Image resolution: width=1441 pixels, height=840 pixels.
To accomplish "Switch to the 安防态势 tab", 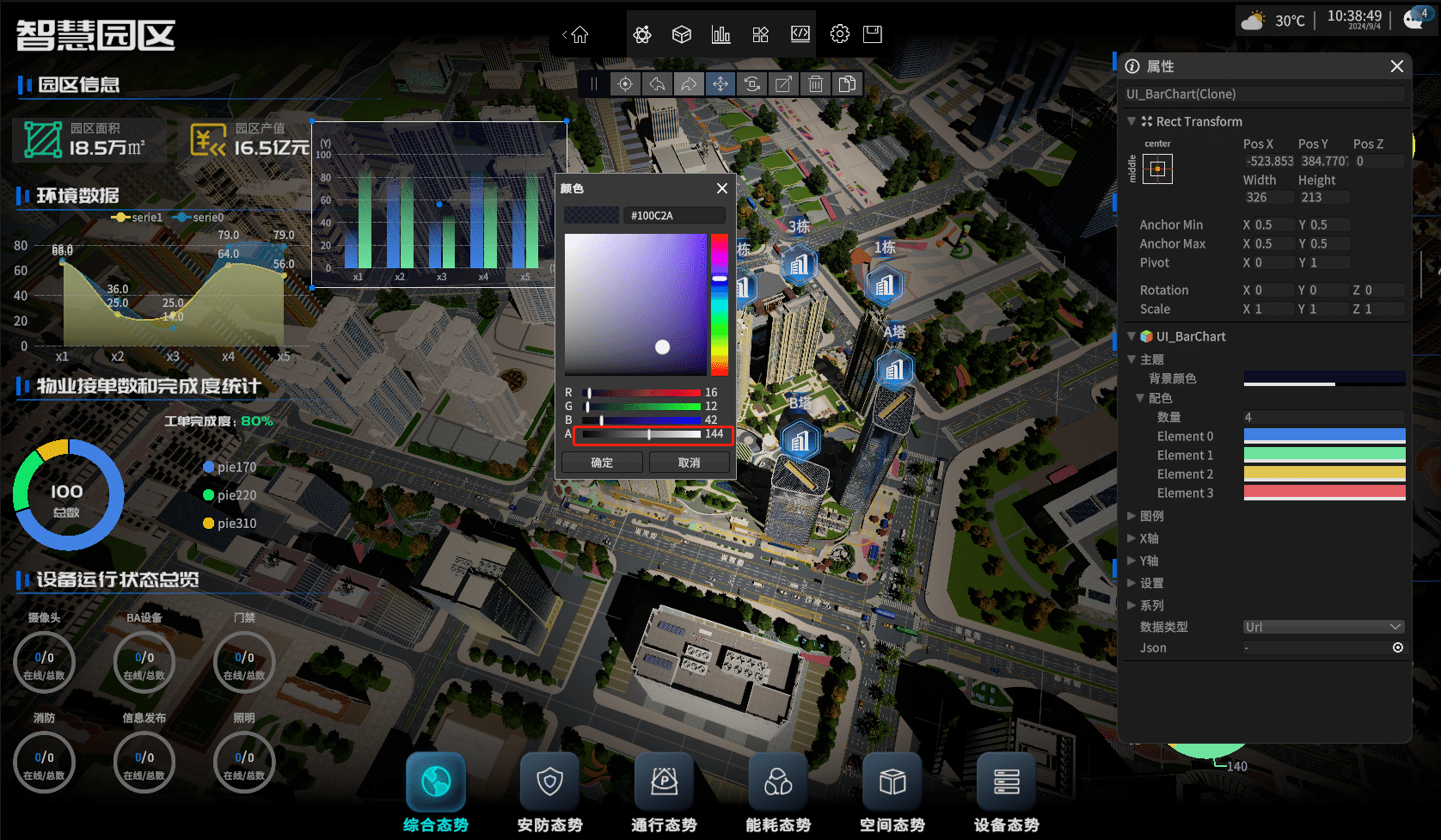I will pyautogui.click(x=549, y=792).
